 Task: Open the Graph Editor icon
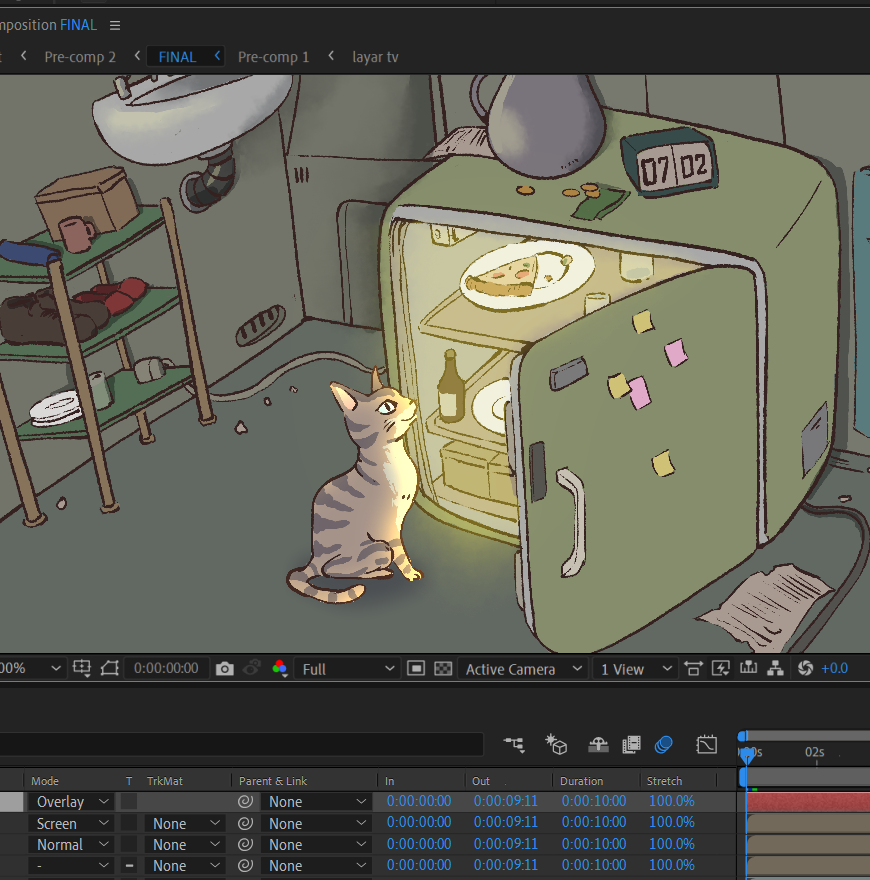tap(706, 745)
